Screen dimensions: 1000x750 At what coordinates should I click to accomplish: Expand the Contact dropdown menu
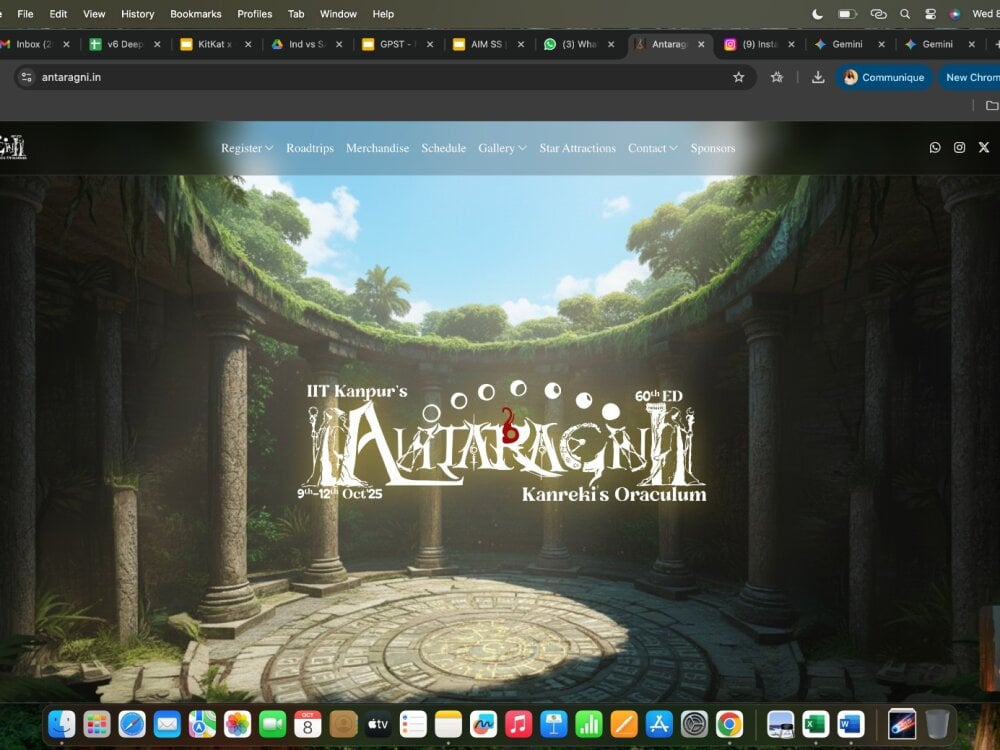coord(652,148)
